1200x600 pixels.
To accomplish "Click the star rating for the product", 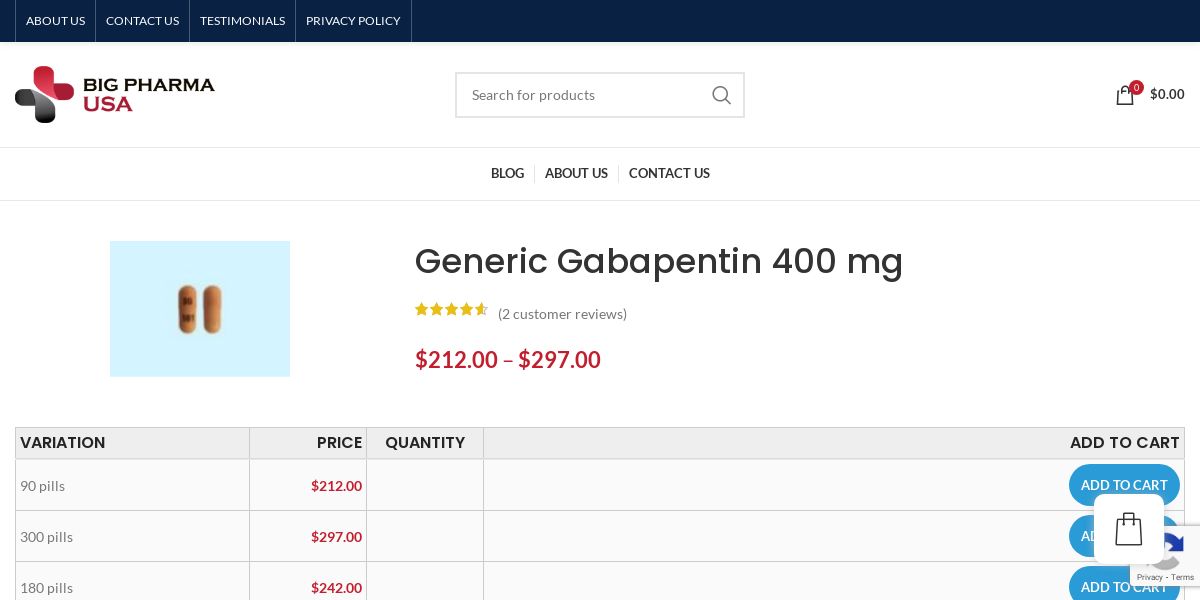I will coord(451,310).
